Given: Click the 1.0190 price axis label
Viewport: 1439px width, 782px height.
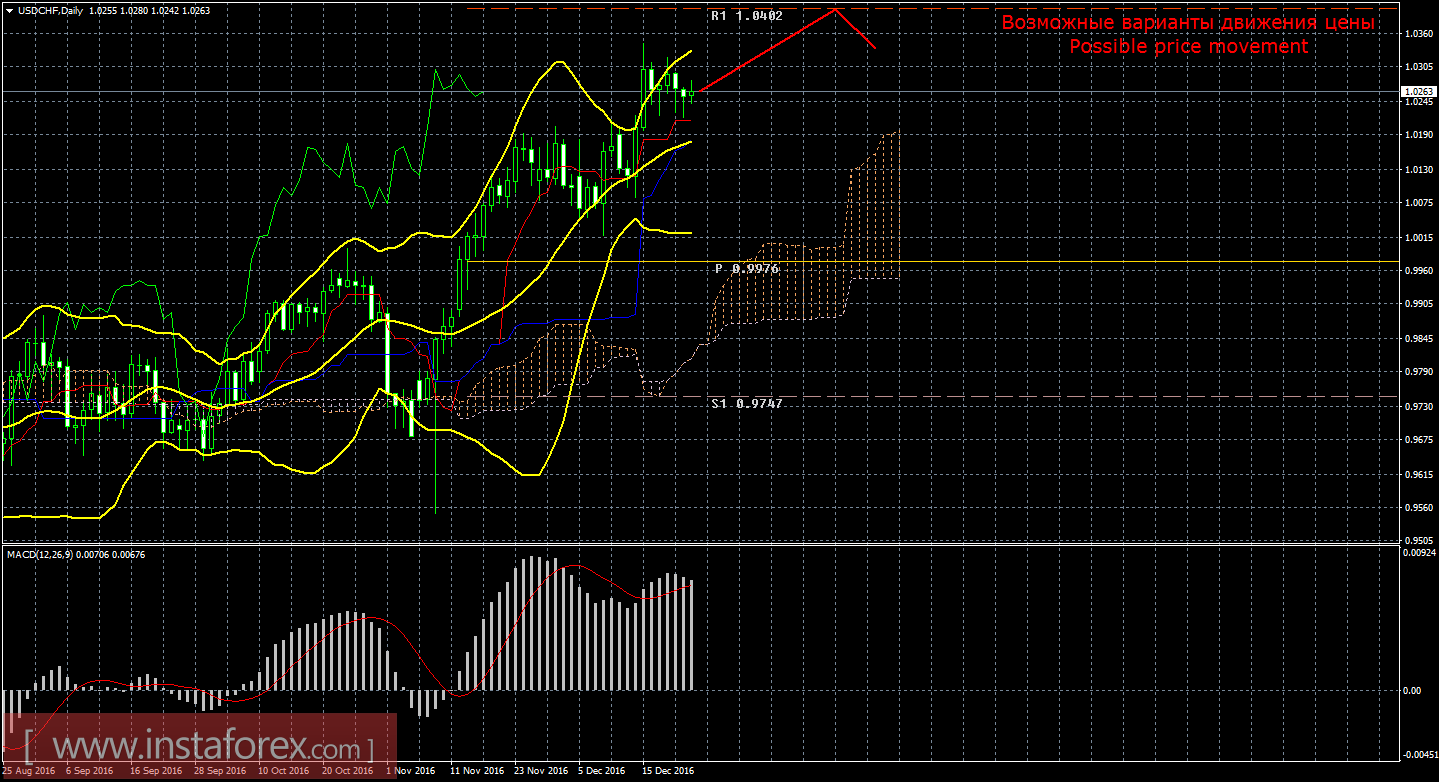Looking at the screenshot, I should tap(1418, 136).
